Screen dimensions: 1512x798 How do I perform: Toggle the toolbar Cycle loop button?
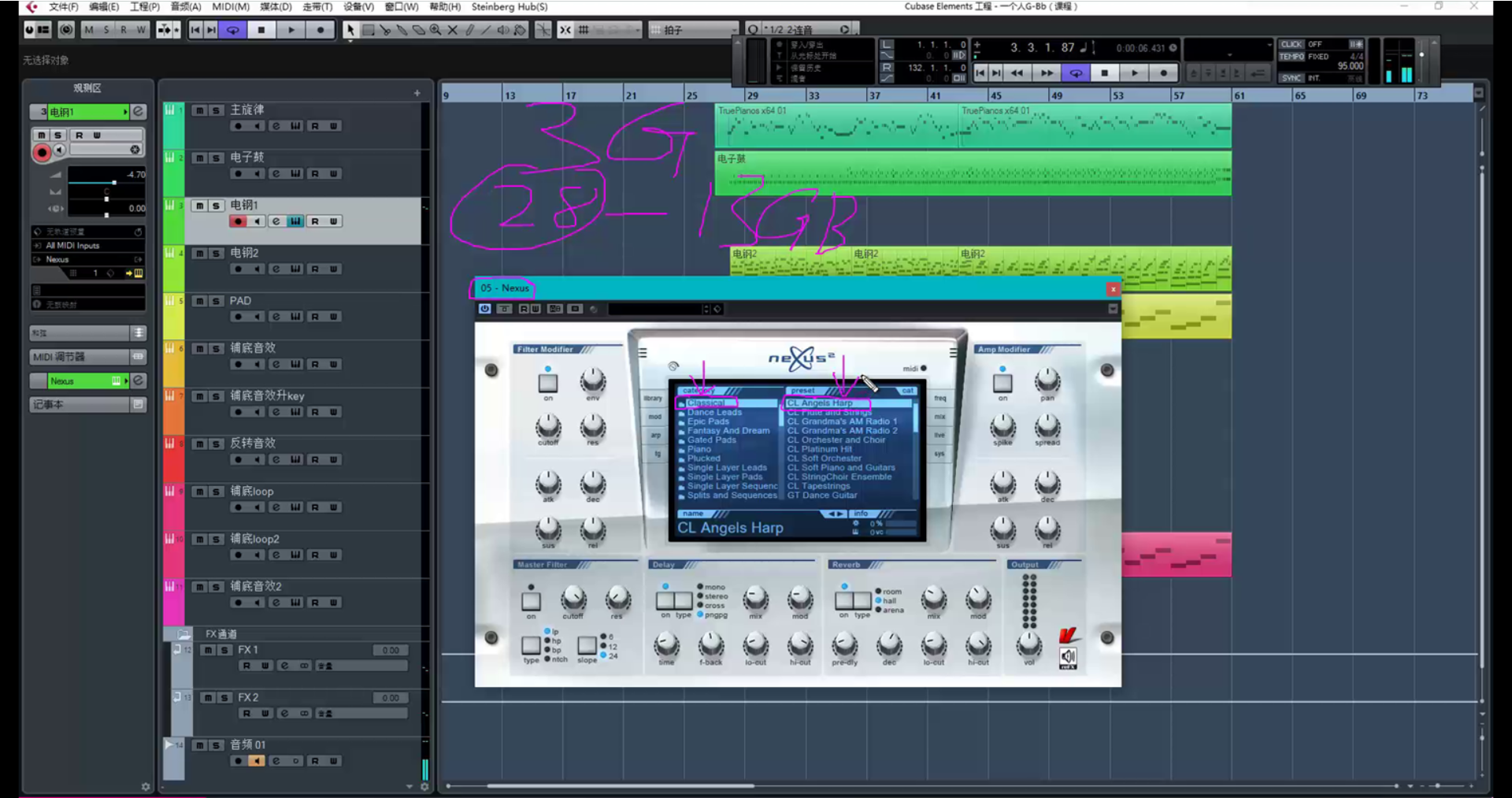[233, 30]
